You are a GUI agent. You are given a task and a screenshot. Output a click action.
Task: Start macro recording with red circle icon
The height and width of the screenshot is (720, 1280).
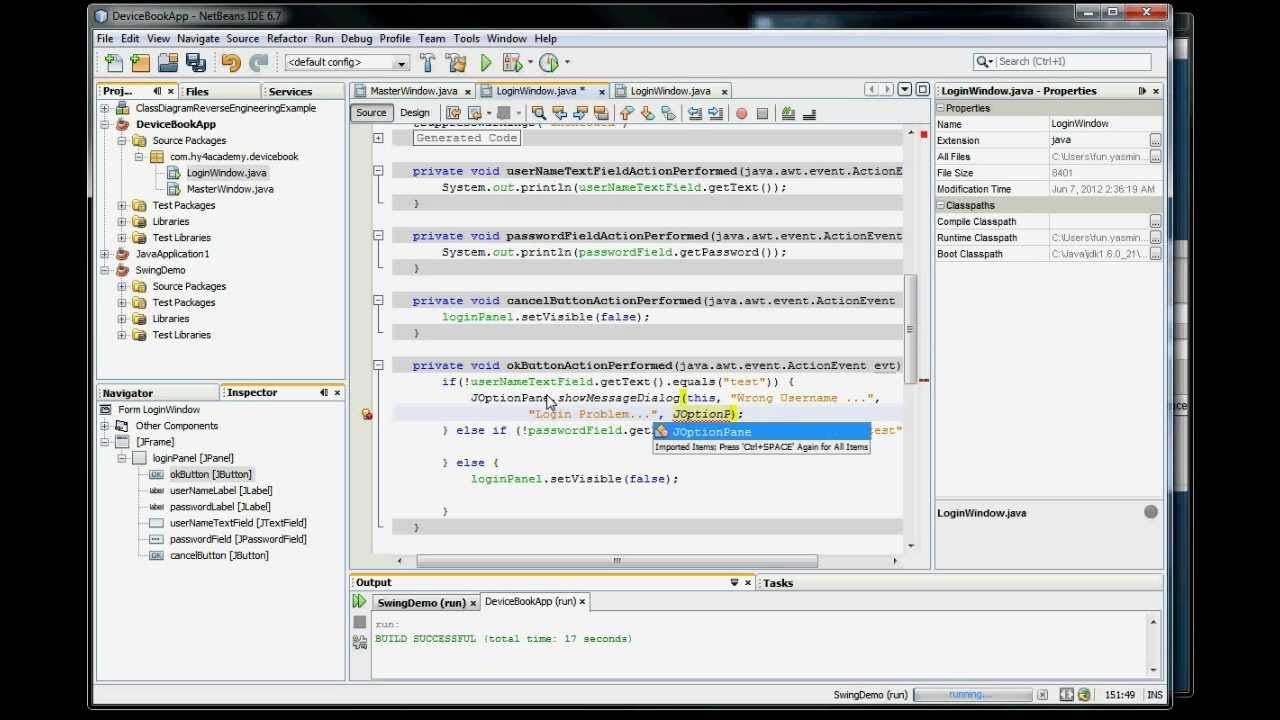click(742, 113)
